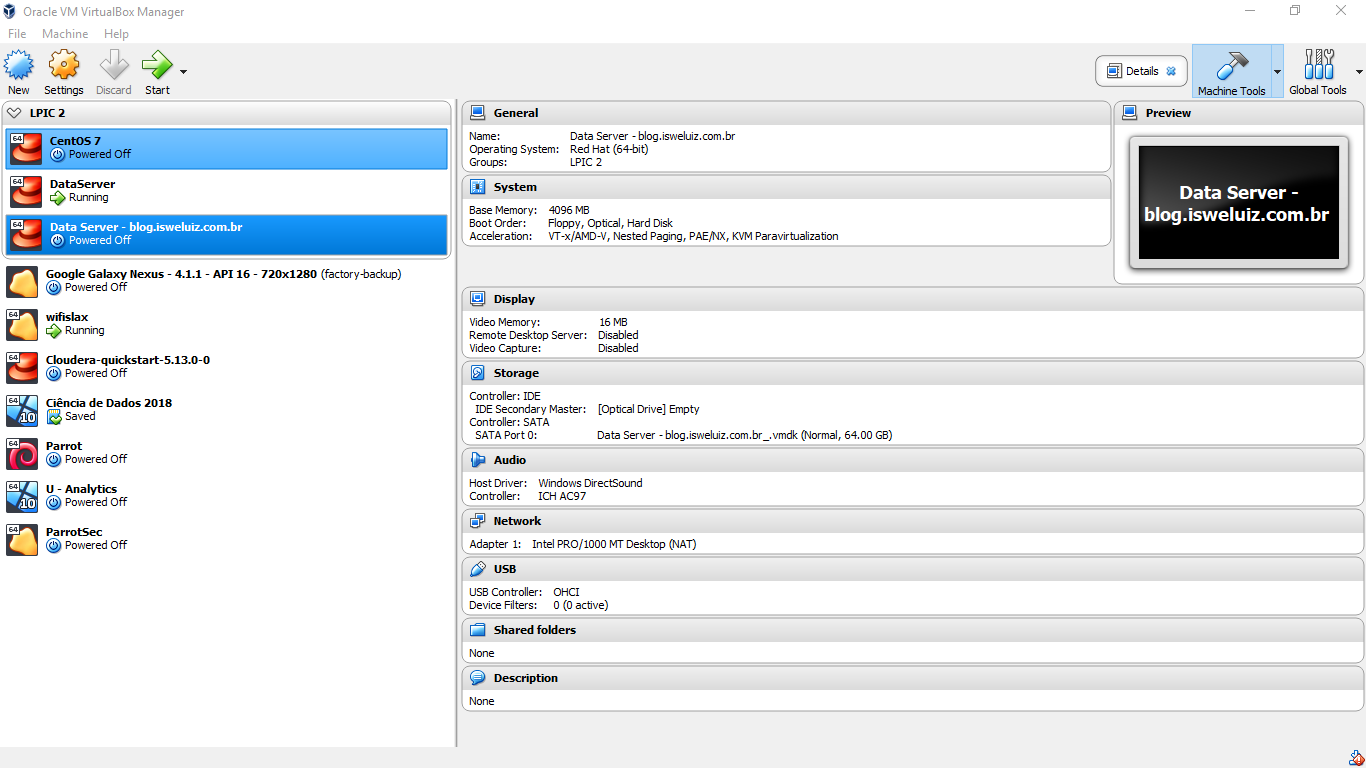Select the CentOS 7 virtual machine
This screenshot has height=768, width=1366.
coord(227,148)
